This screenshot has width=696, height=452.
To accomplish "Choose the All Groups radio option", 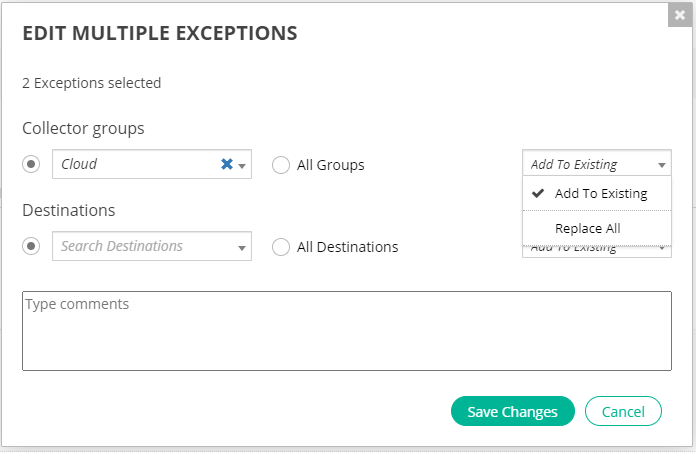I will 281,165.
